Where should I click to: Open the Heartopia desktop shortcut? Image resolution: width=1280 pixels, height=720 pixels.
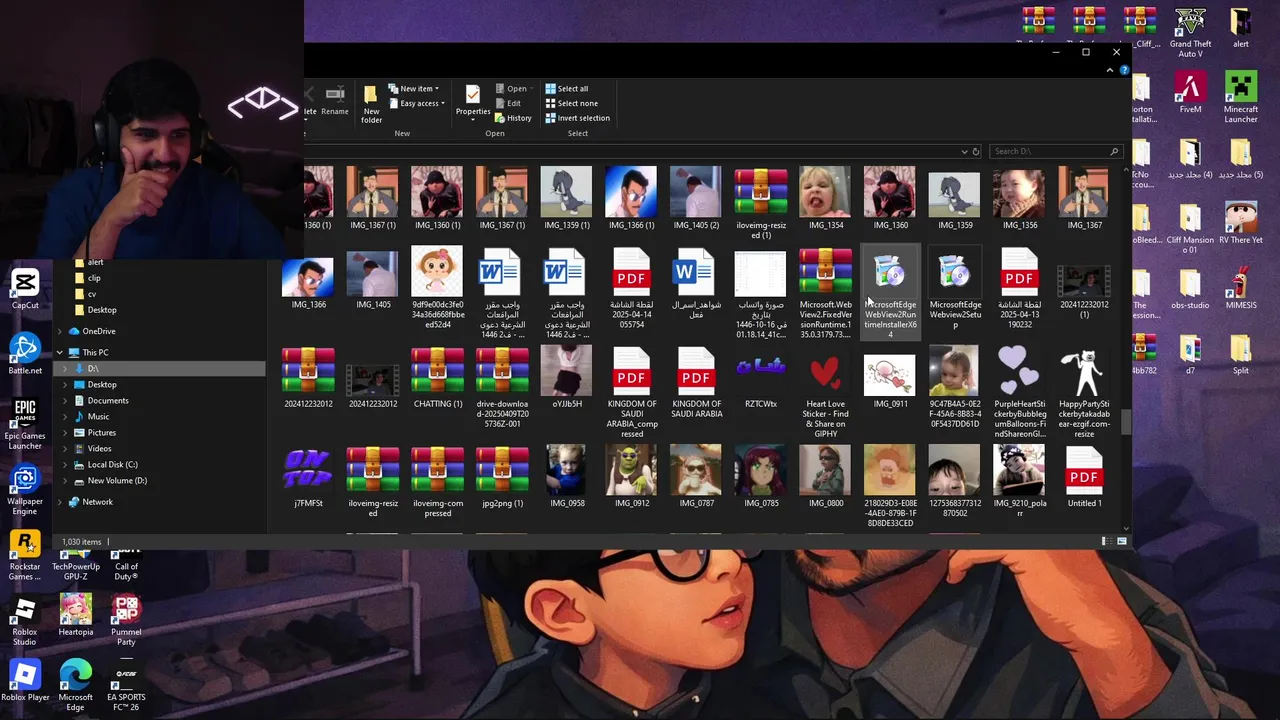(x=75, y=616)
